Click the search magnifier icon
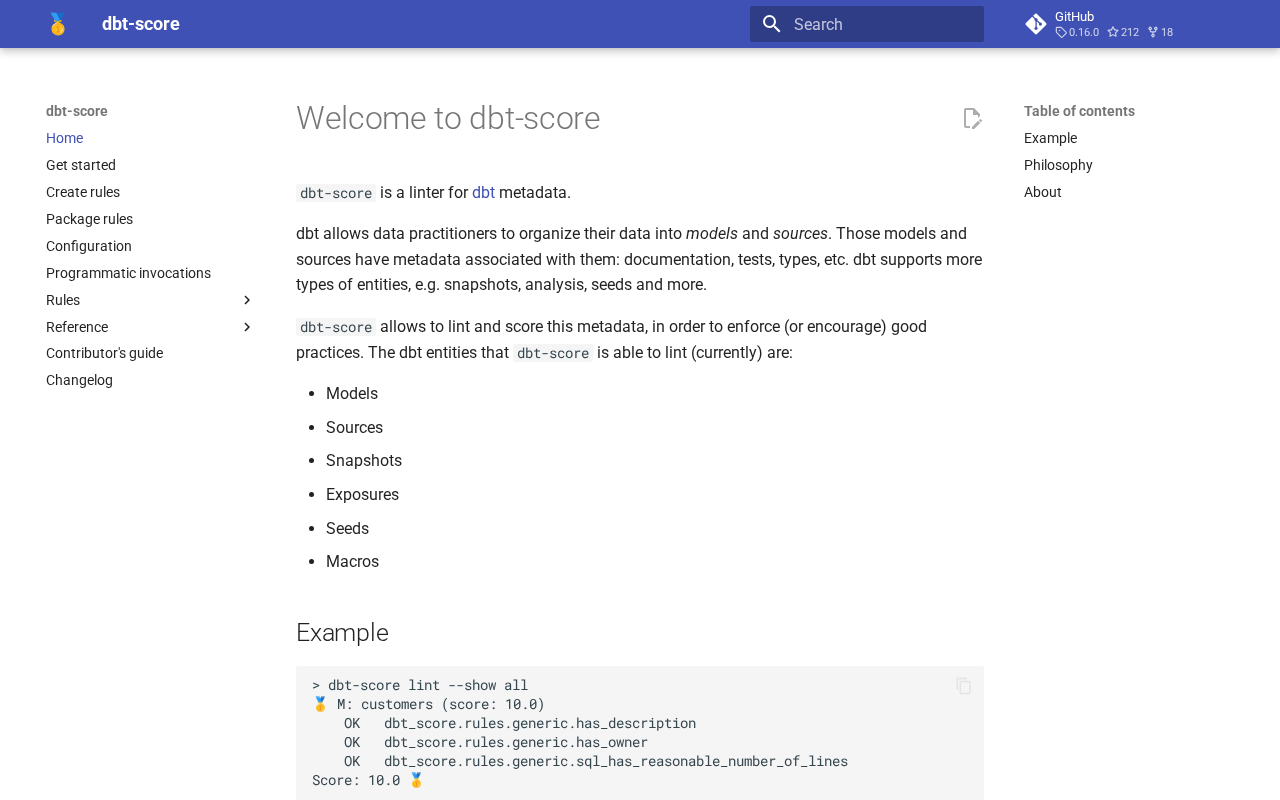 [x=770, y=24]
